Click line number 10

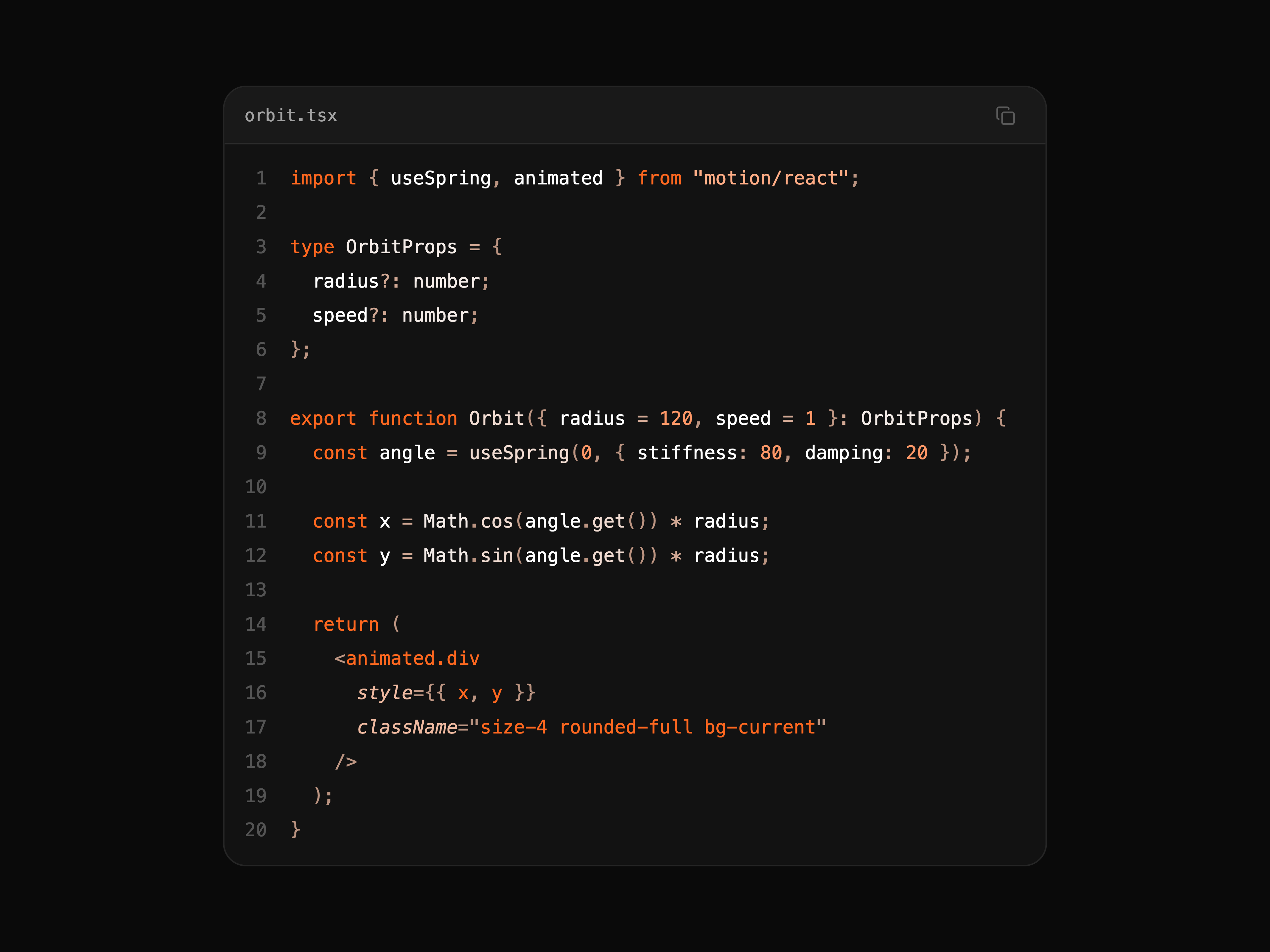pos(256,487)
